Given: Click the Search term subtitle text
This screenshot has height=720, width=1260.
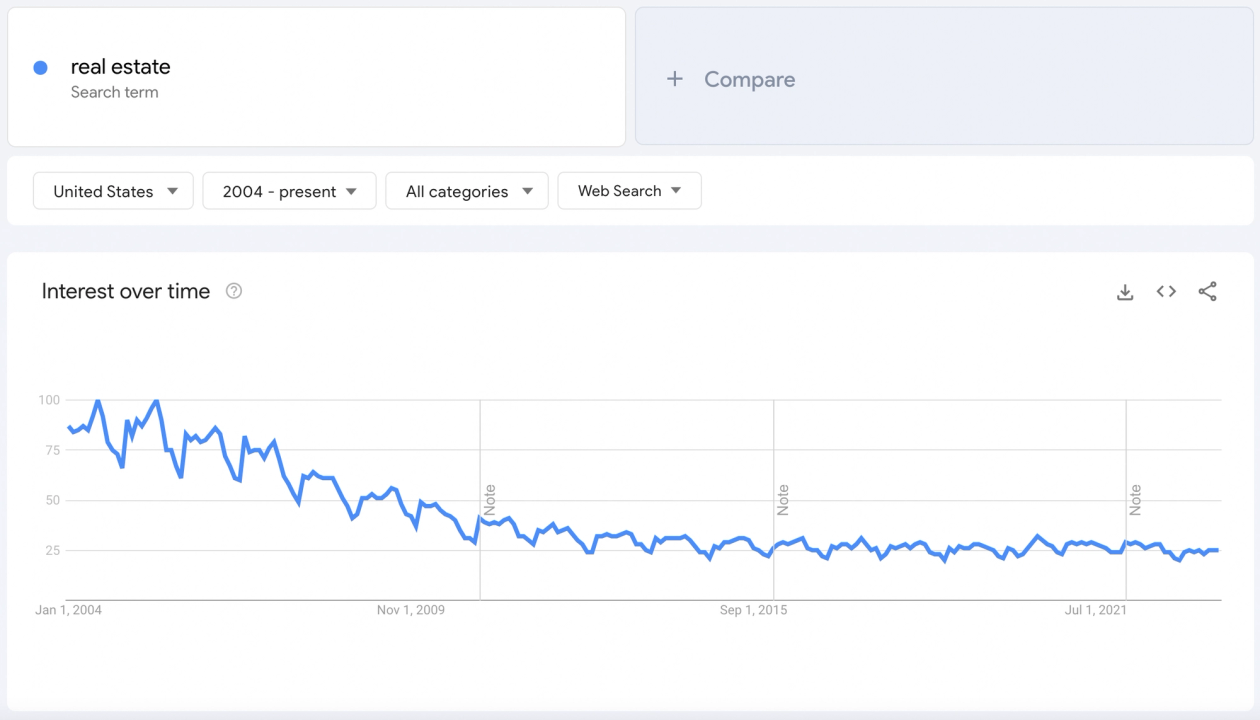Looking at the screenshot, I should tap(114, 92).
